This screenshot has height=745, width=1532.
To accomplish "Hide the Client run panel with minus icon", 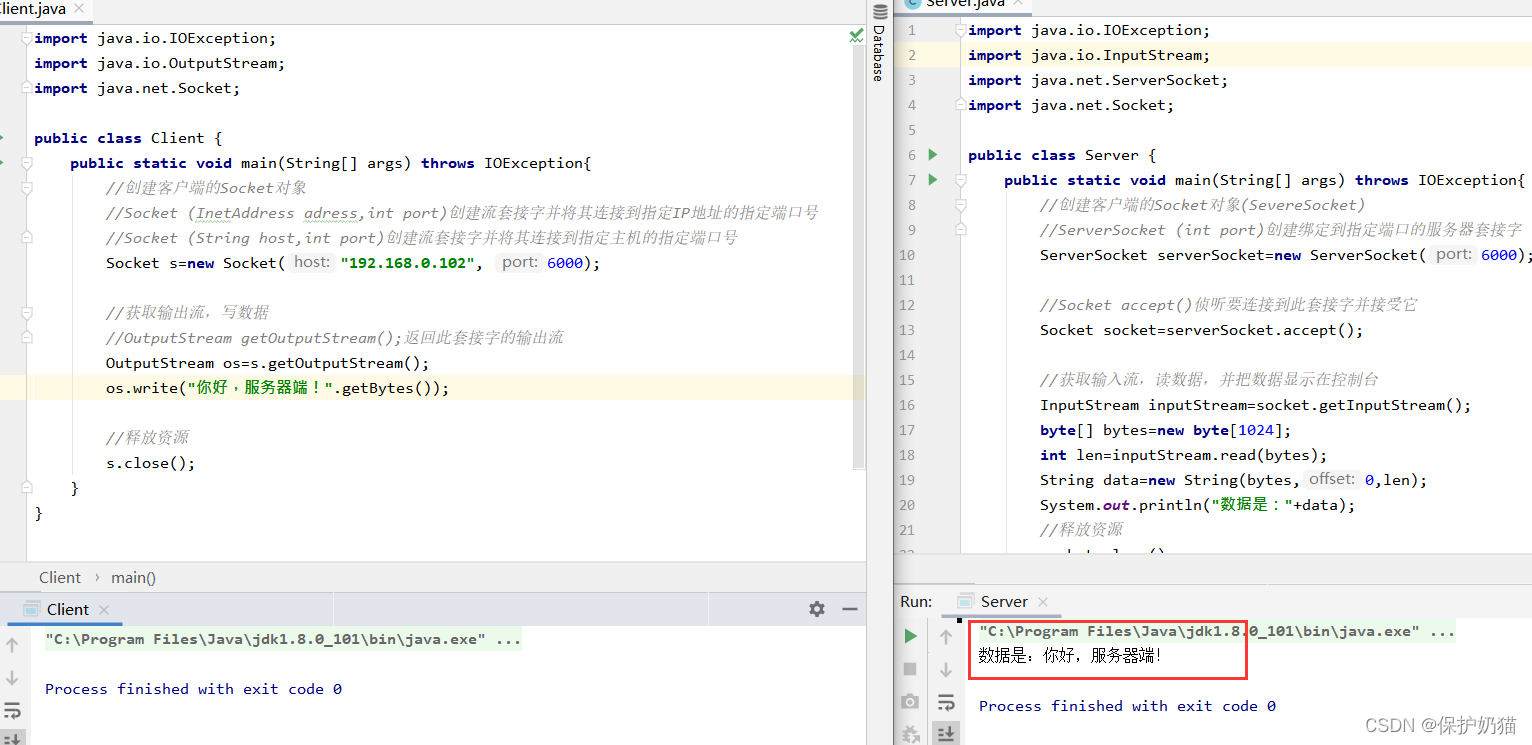I will pyautogui.click(x=850, y=609).
